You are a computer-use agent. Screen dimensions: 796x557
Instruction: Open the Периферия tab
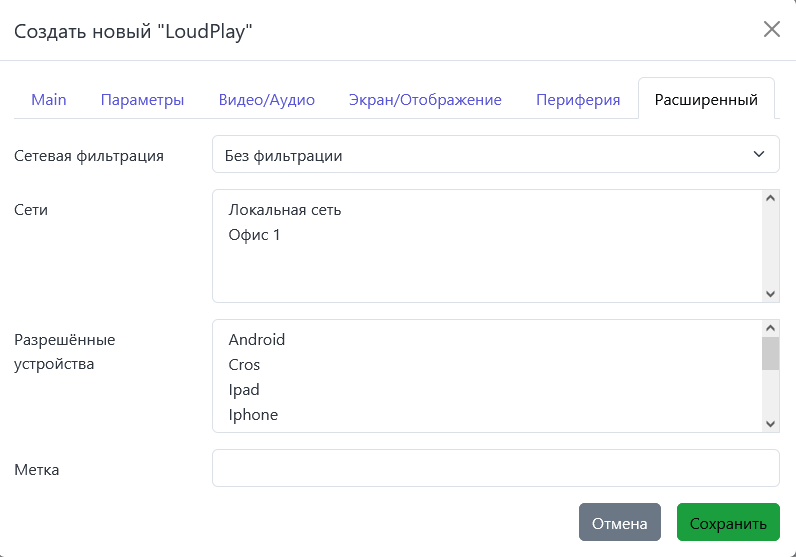[578, 100]
